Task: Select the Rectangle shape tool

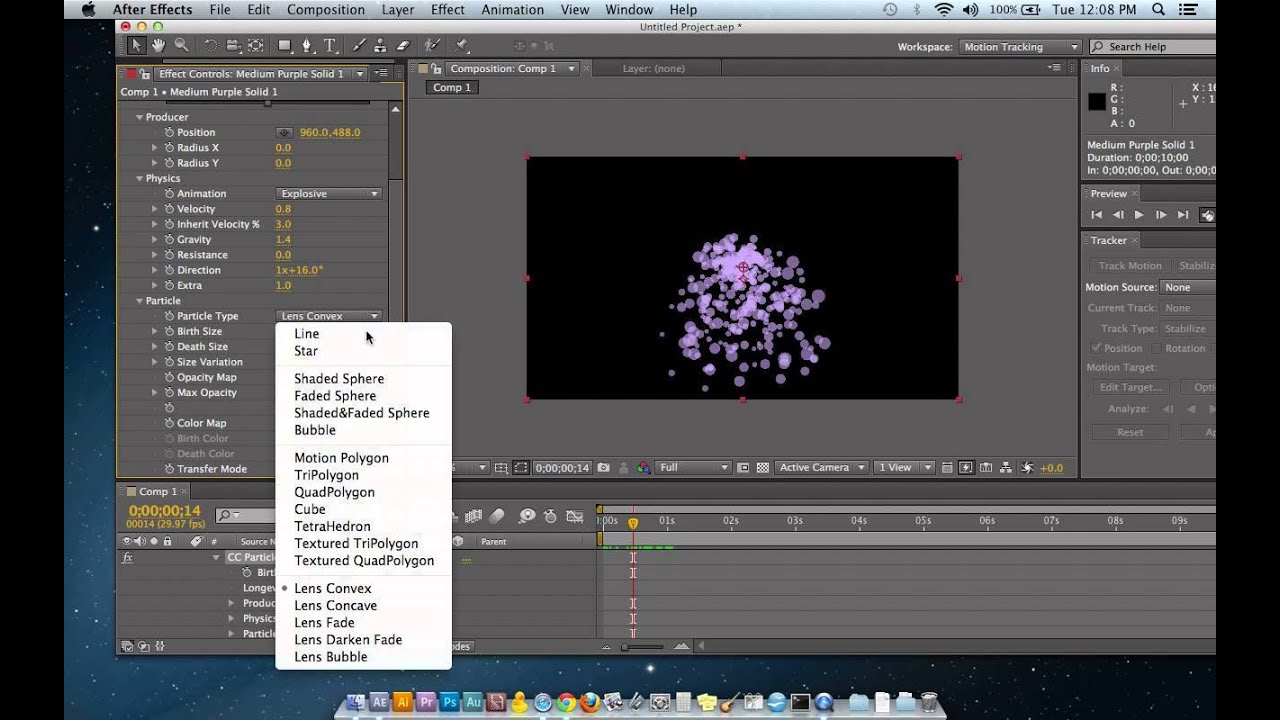Action: (x=284, y=46)
